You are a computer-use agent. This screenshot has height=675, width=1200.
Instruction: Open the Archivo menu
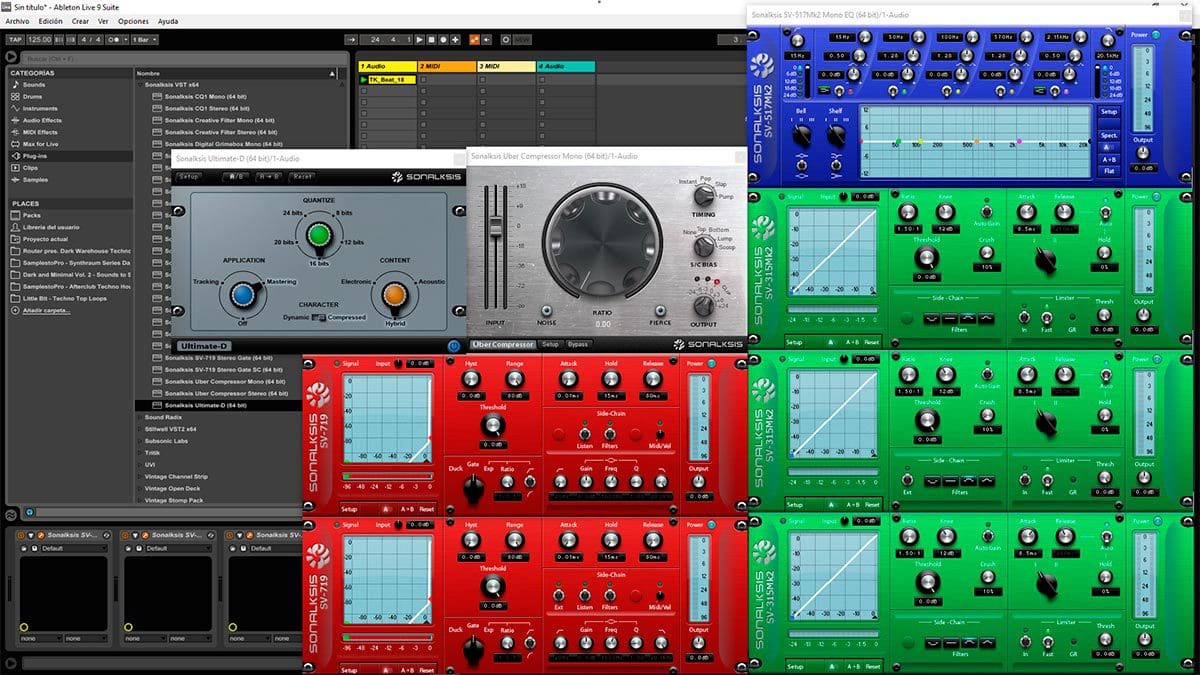17,21
